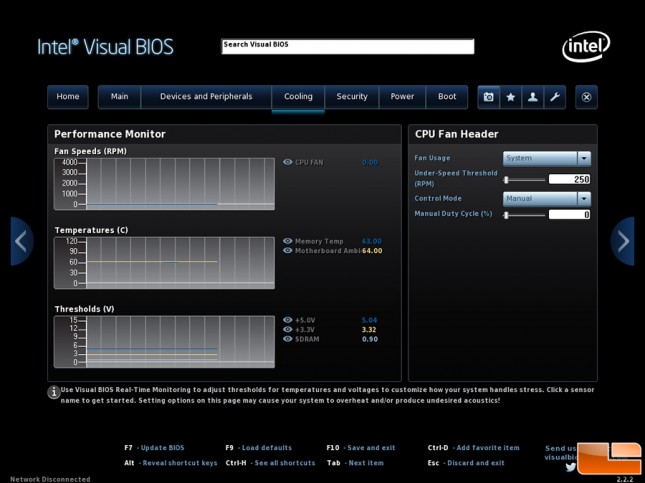
Task: Open the Power tab
Action: coord(402,97)
